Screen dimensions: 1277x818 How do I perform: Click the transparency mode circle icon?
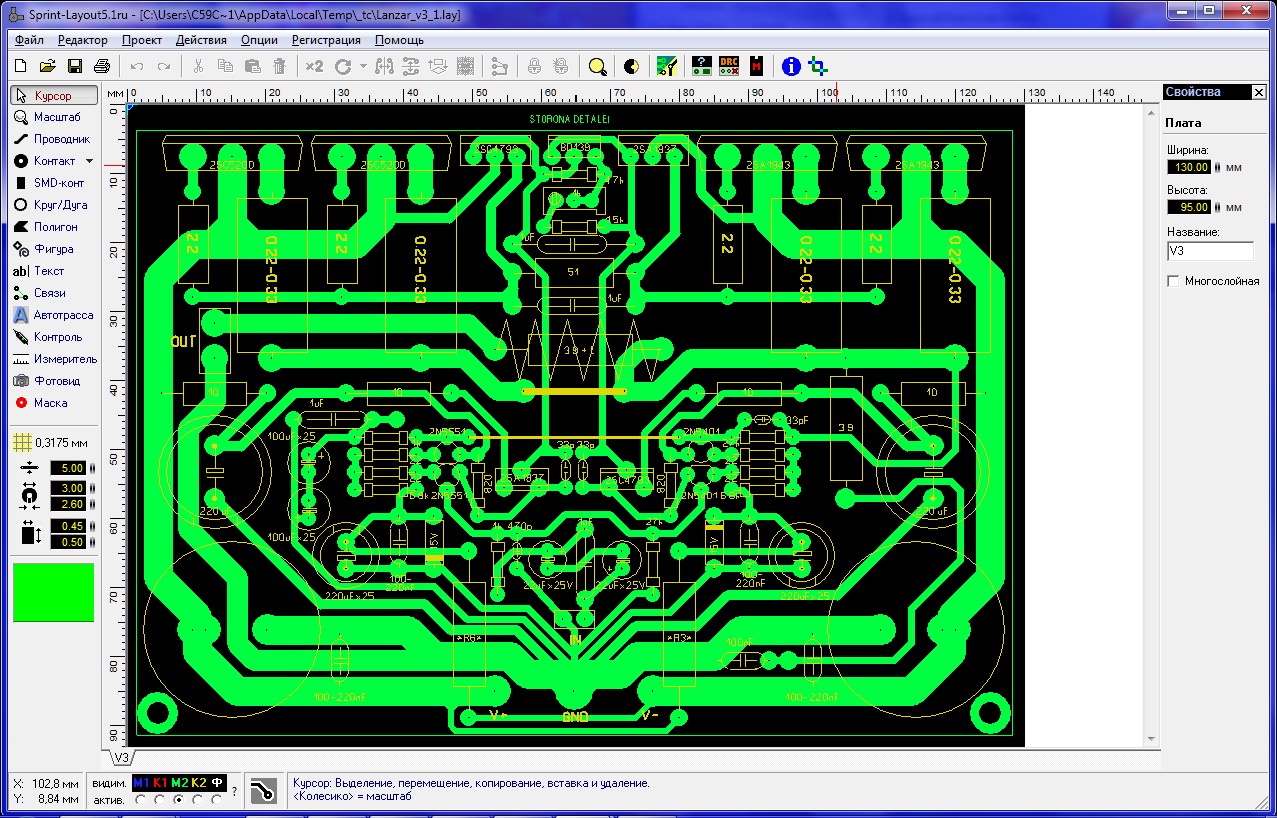tap(631, 66)
